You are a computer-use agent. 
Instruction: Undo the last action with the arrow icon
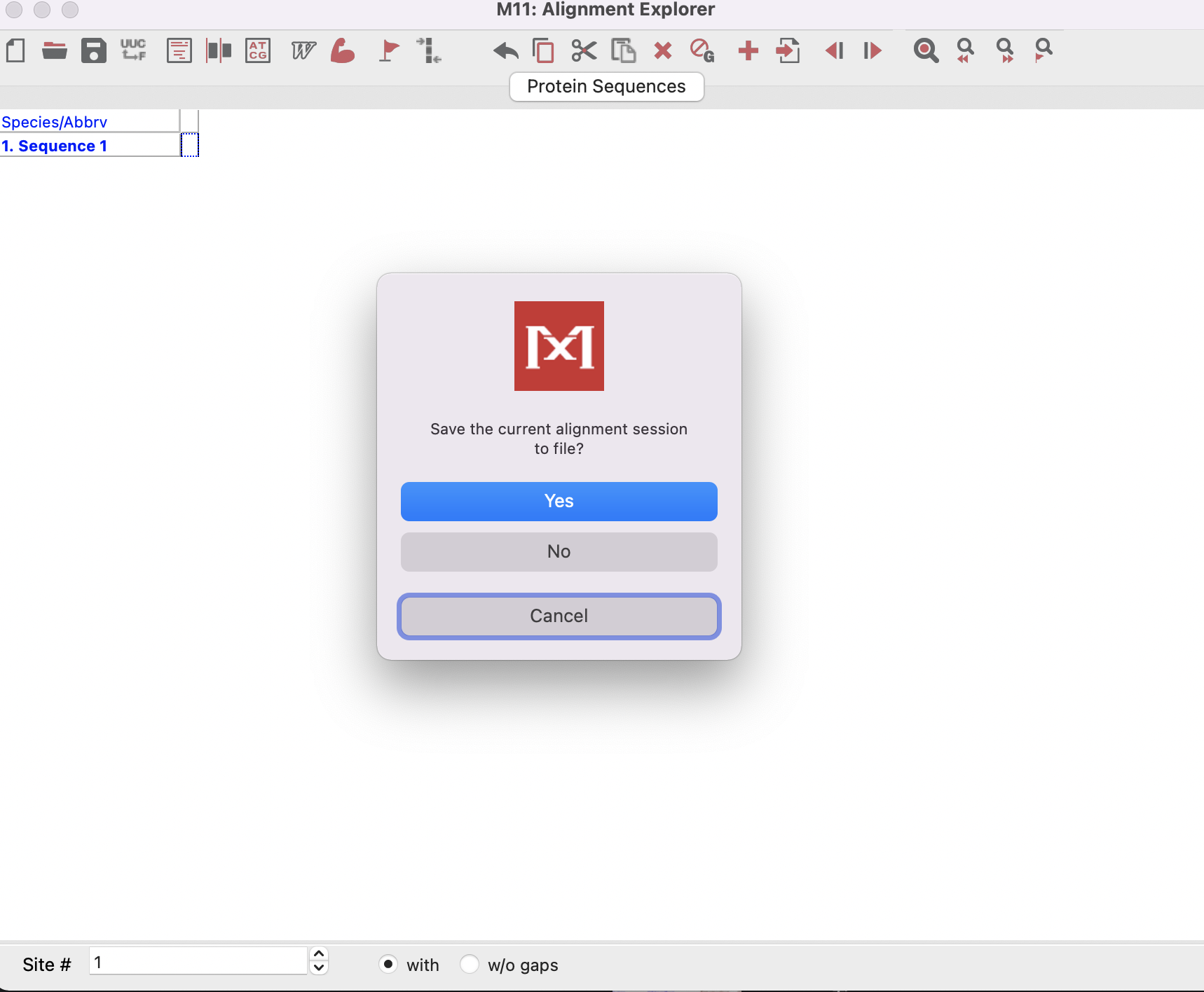pos(505,51)
